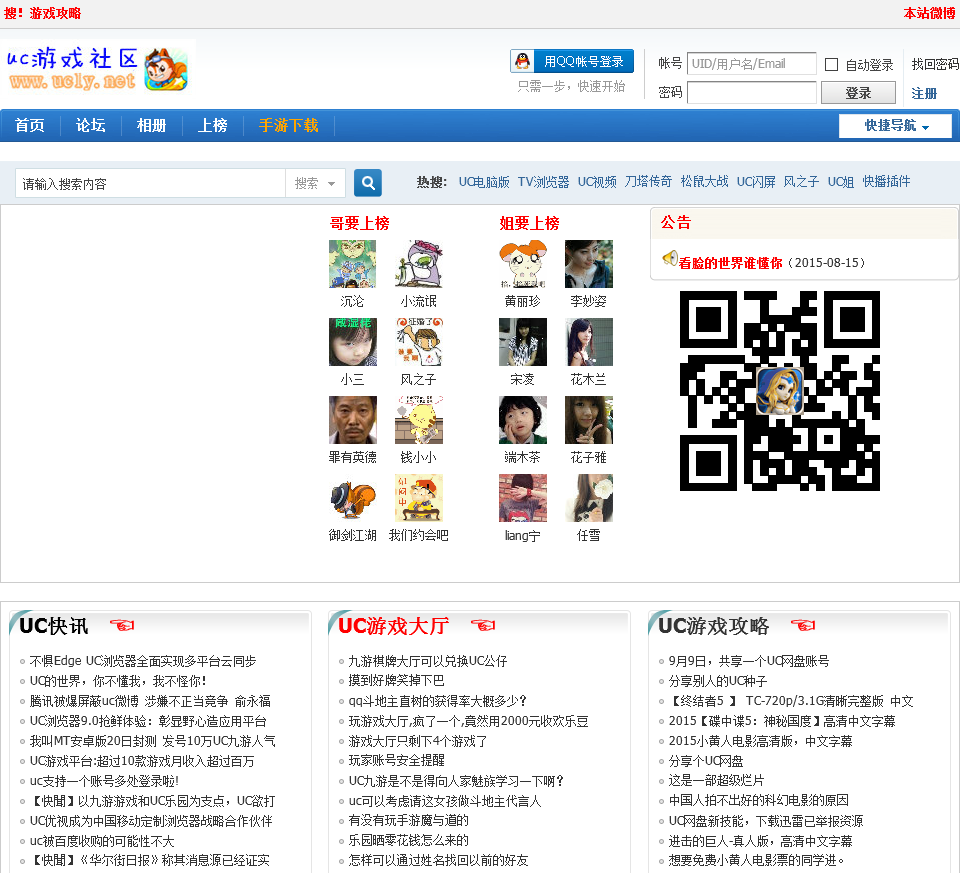Open avatar of user 花子雅
Image resolution: width=960 pixels, height=873 pixels.
[589, 419]
